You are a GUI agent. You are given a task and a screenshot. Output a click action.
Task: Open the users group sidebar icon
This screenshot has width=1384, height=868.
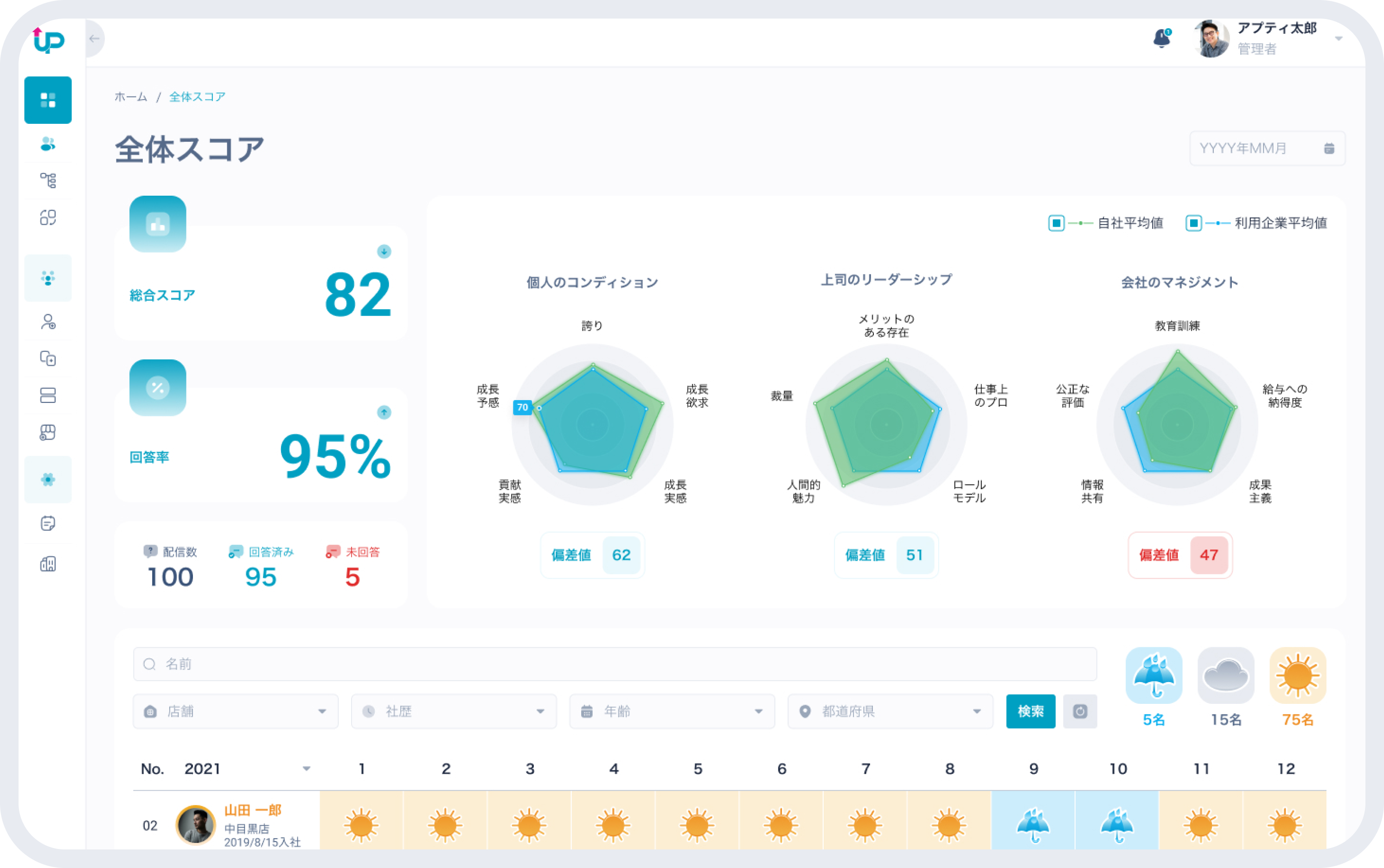click(x=48, y=144)
